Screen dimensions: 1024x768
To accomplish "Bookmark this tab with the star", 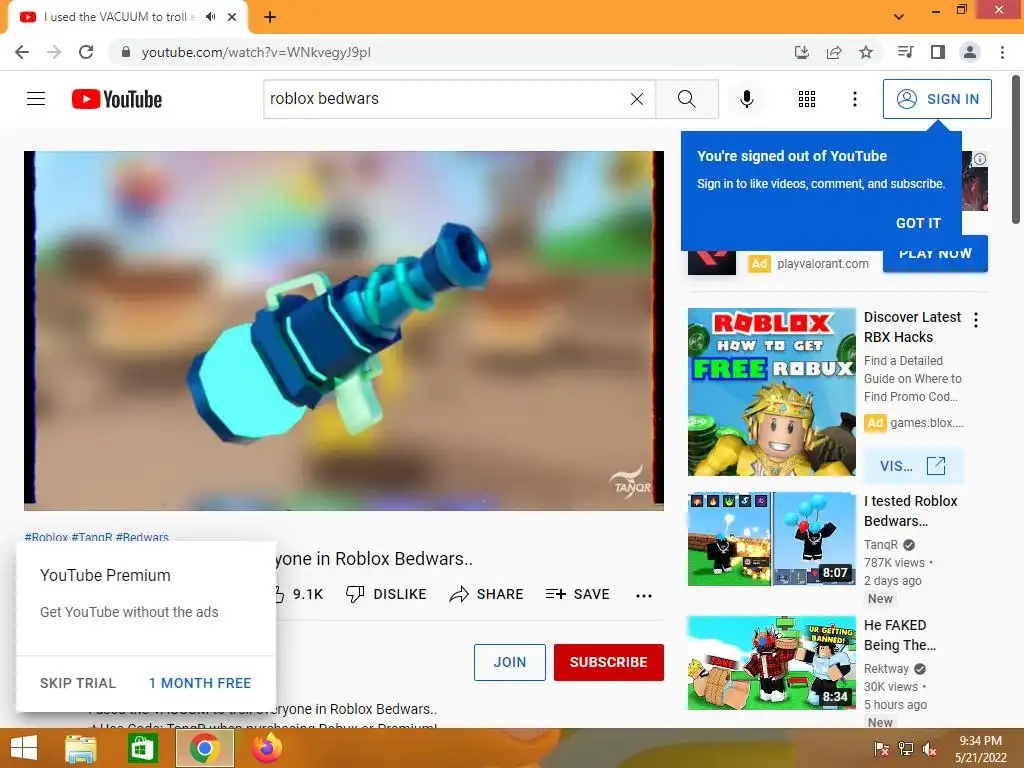I will click(866, 52).
